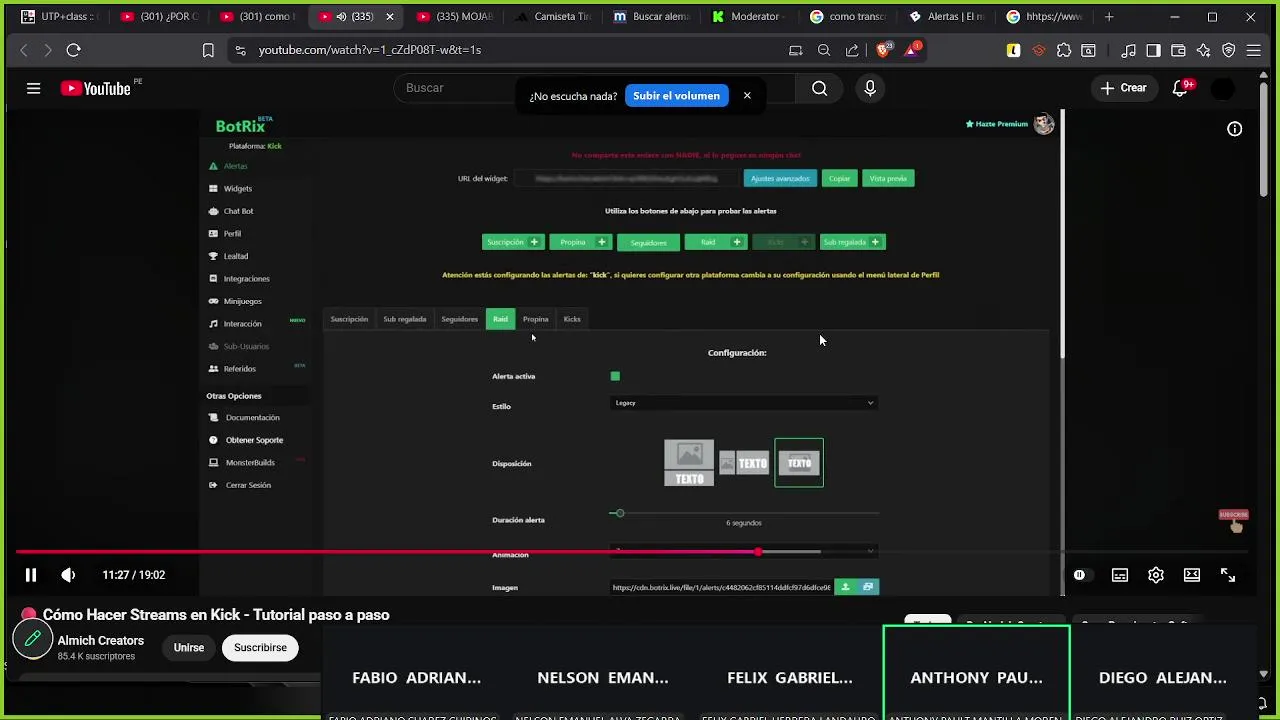Select the ANTHONY PAU... participant tile

(977, 672)
